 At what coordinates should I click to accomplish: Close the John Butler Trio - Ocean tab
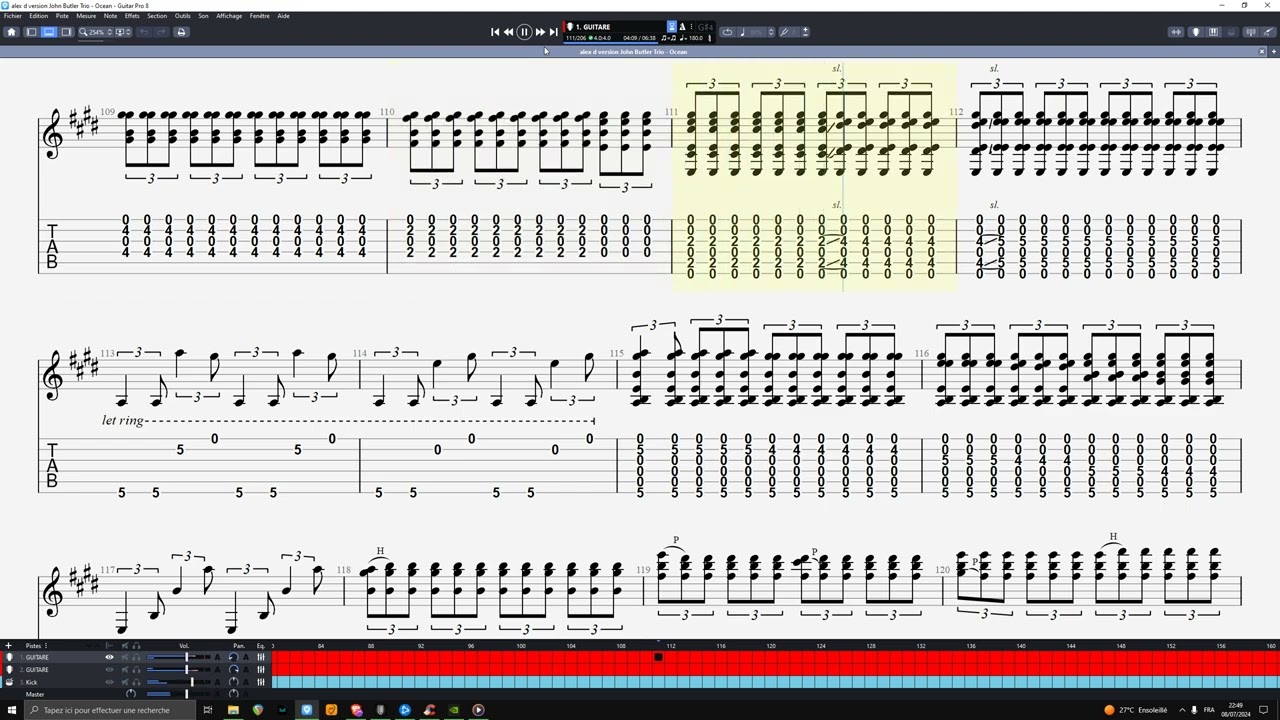1262,52
